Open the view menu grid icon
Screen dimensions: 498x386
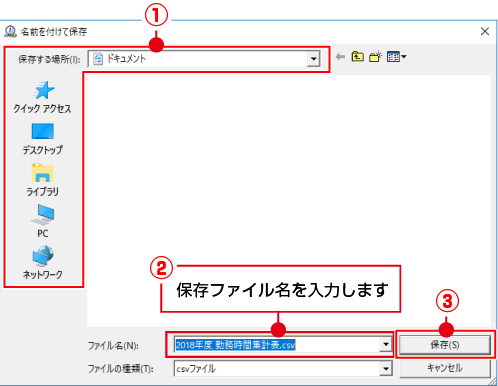click(393, 57)
